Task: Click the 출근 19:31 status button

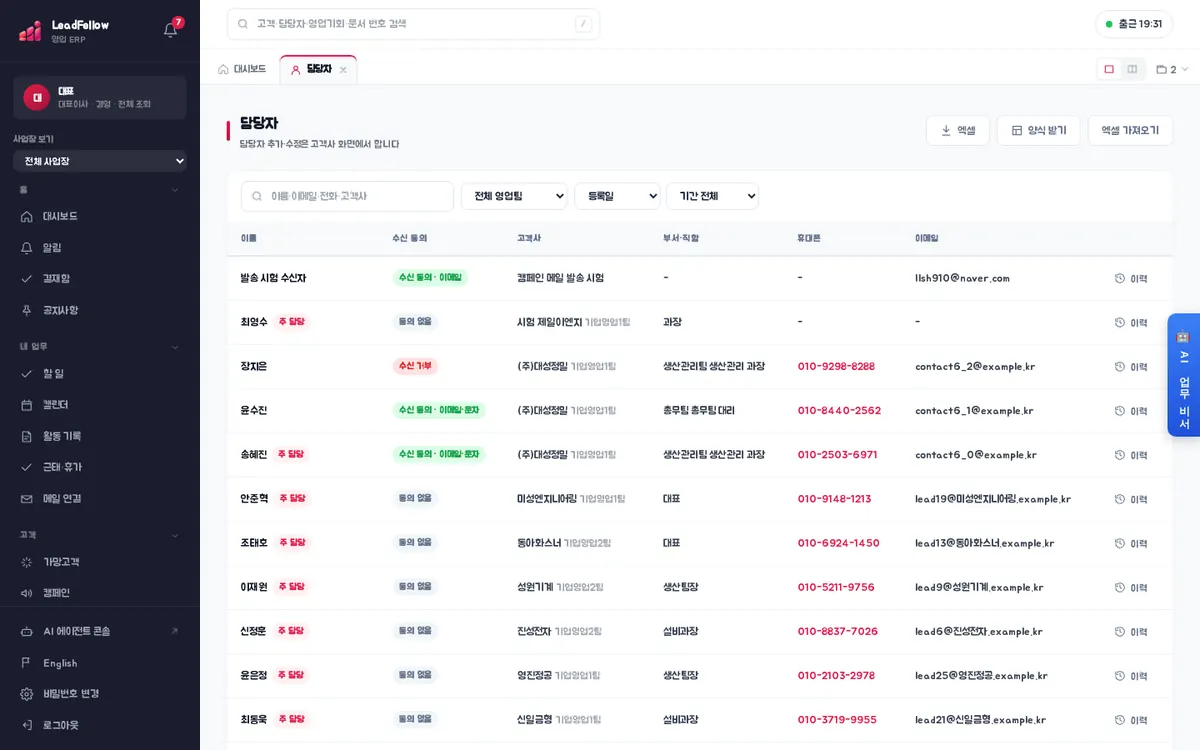Action: point(1134,24)
